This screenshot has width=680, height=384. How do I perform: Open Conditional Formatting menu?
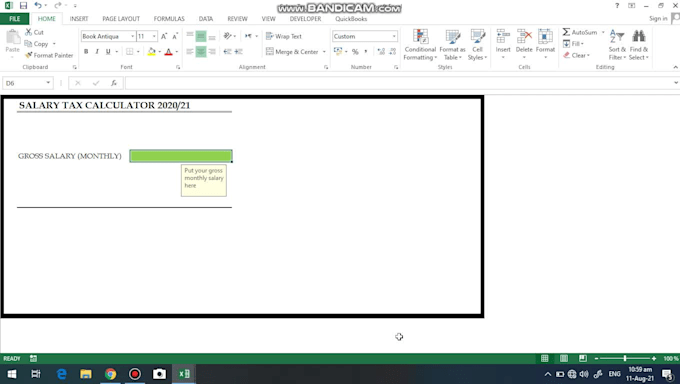point(420,45)
